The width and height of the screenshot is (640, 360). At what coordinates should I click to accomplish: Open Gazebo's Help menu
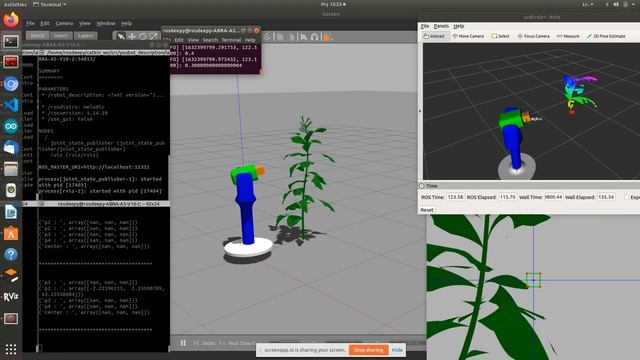click(126, 23)
